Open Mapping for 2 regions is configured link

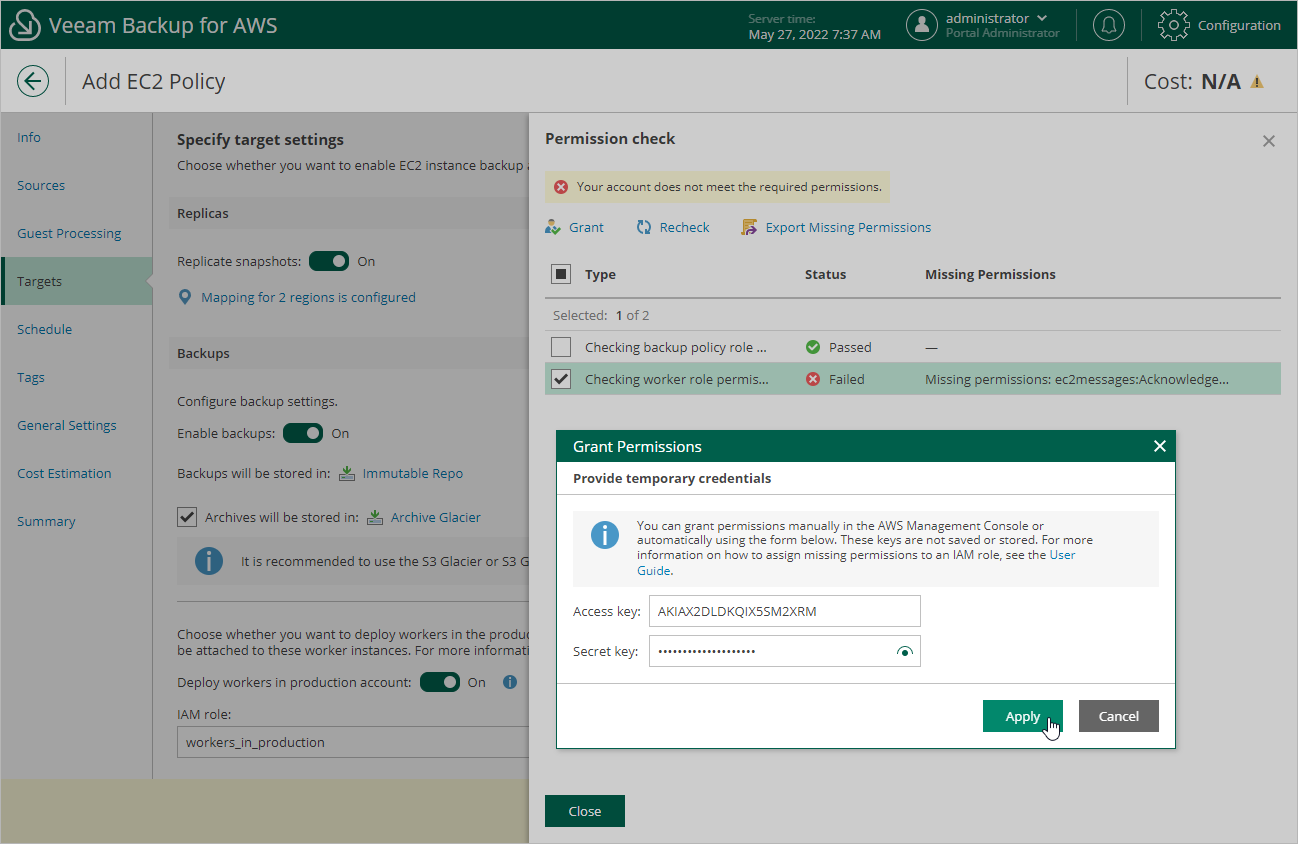click(x=308, y=297)
